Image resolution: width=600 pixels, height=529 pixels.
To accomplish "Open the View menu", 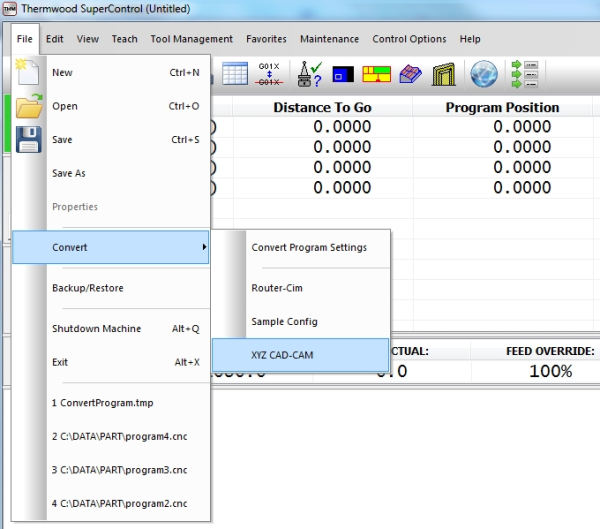I will pyautogui.click(x=88, y=39).
